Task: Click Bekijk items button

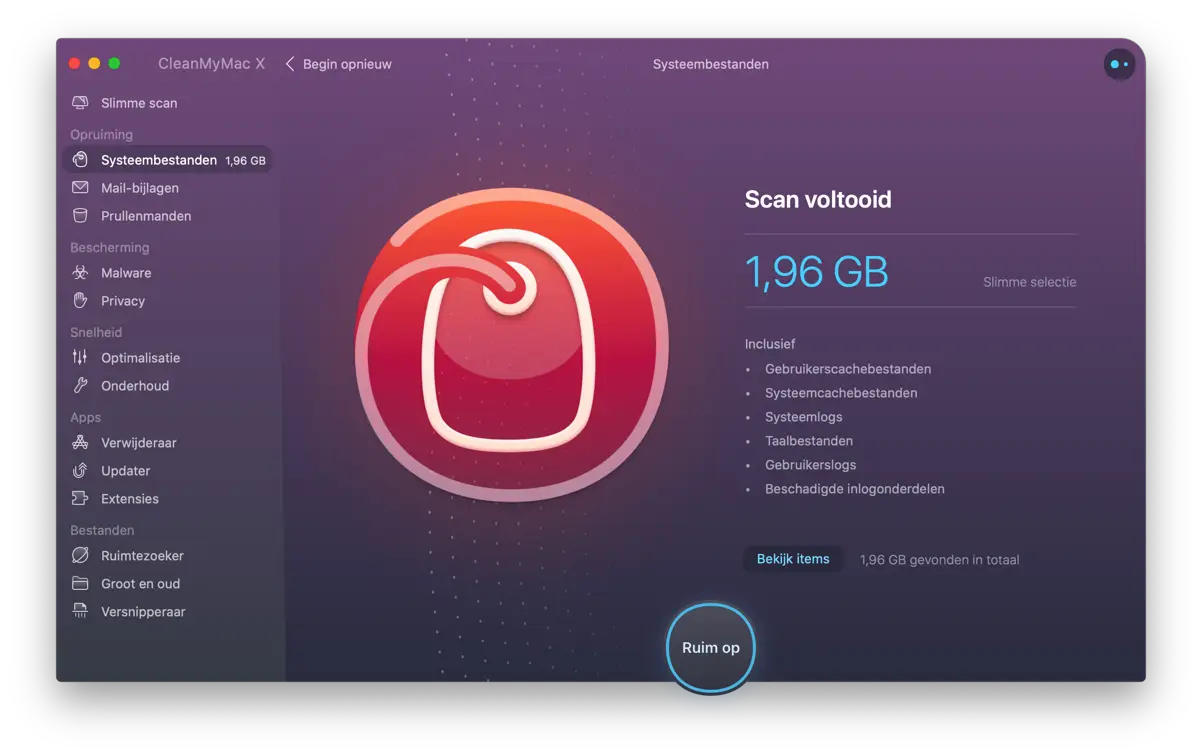Action: (793, 559)
